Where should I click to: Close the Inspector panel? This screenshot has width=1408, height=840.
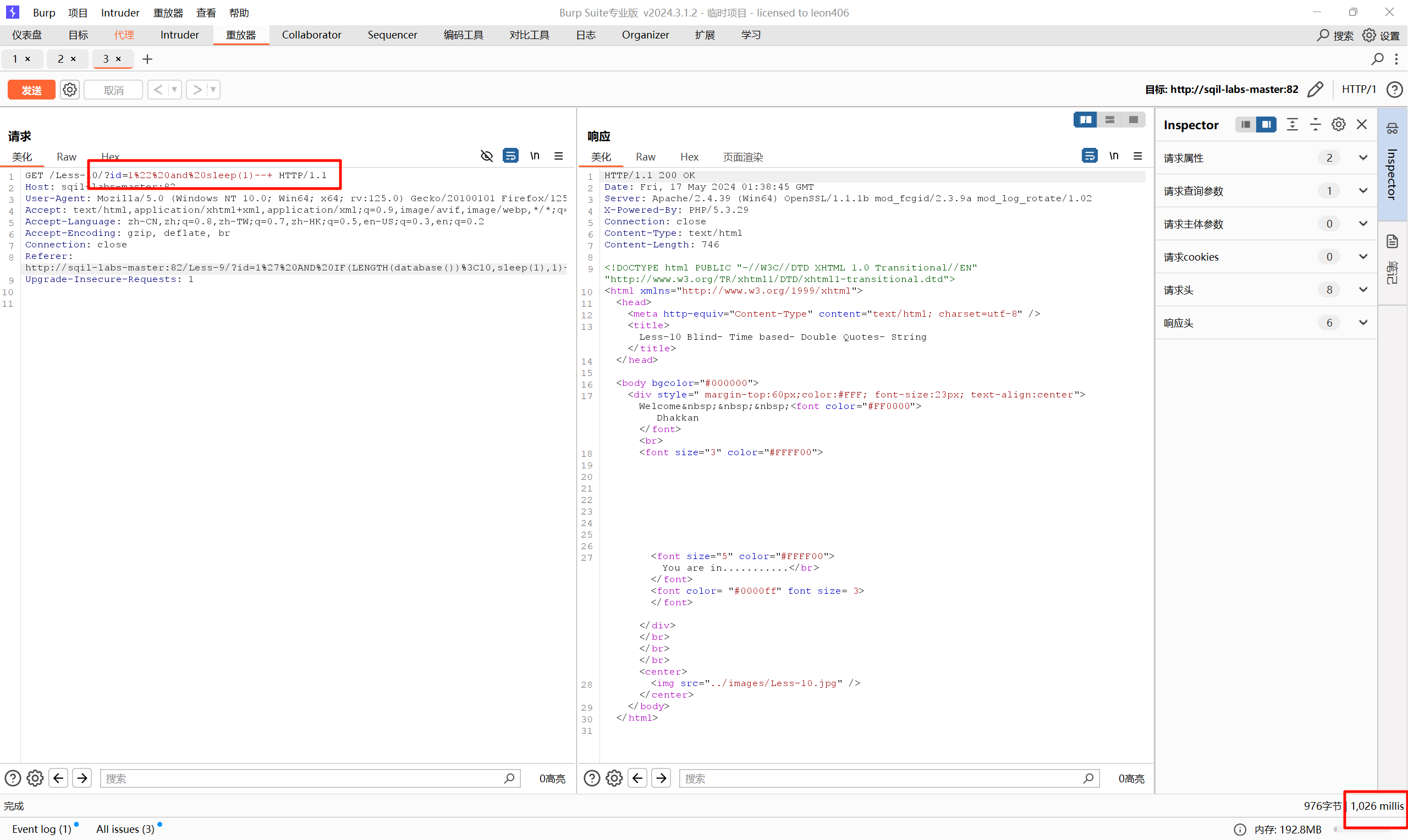click(1362, 125)
